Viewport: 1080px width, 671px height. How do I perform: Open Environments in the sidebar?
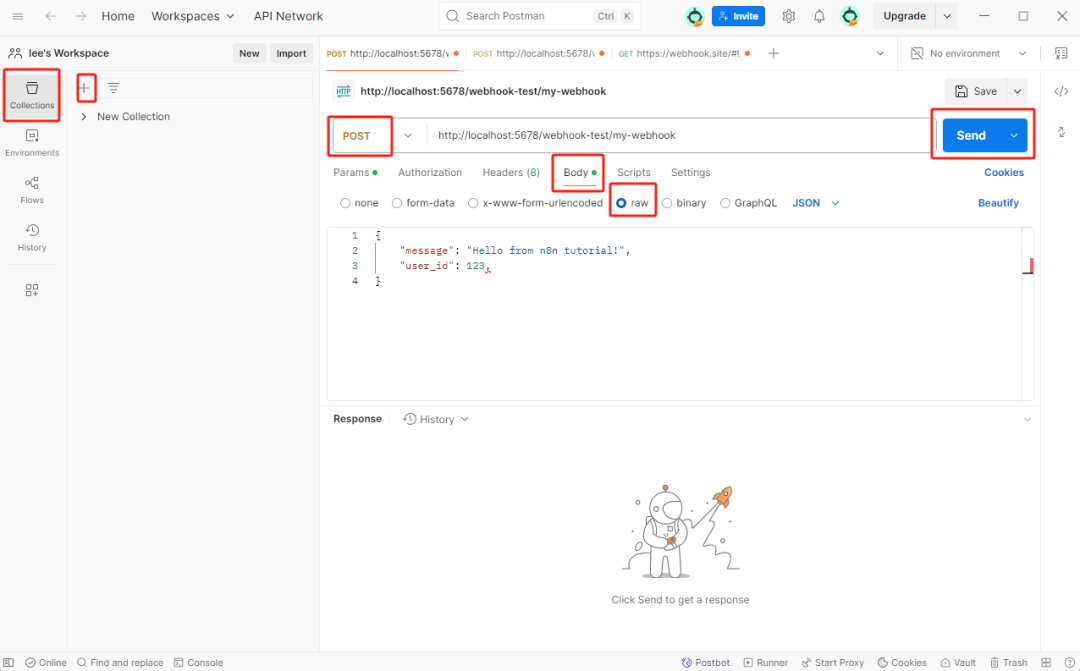[32, 143]
